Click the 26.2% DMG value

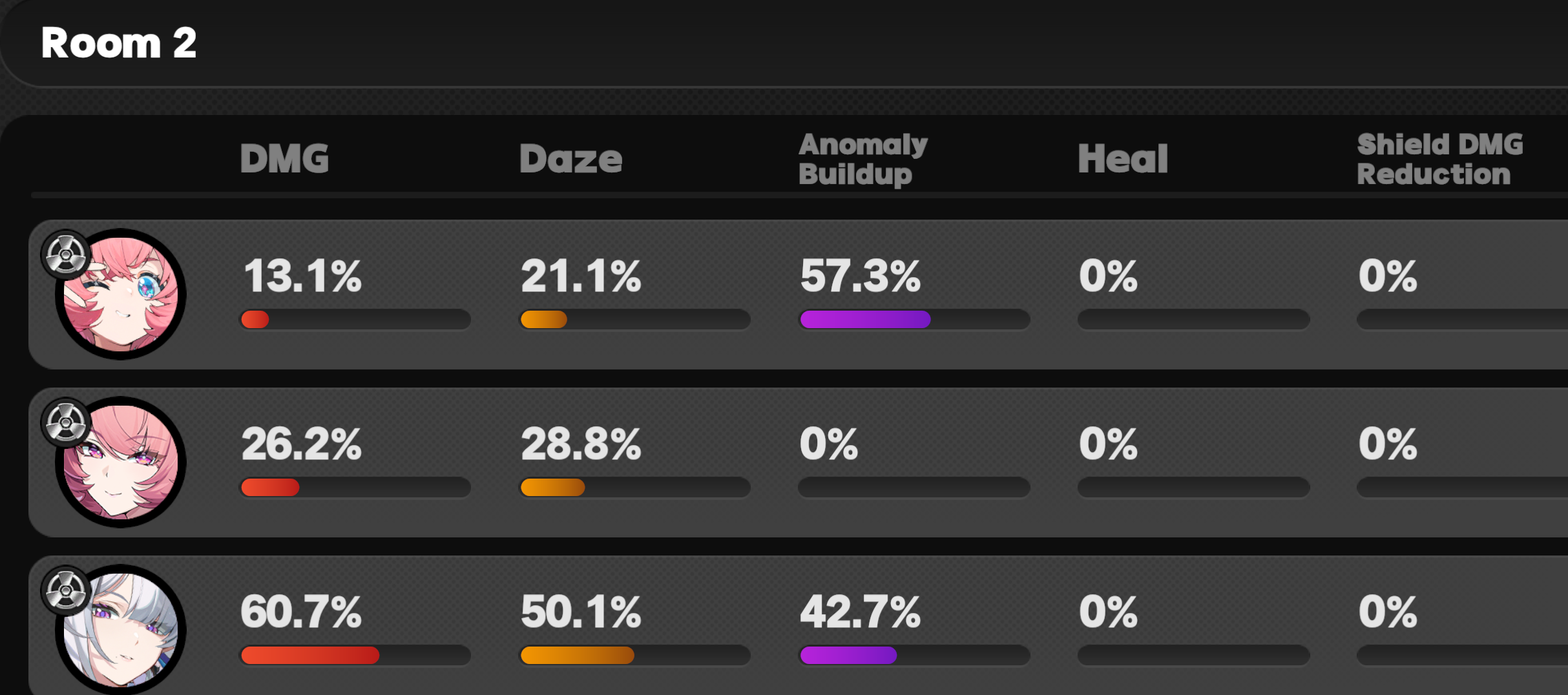pos(301,444)
